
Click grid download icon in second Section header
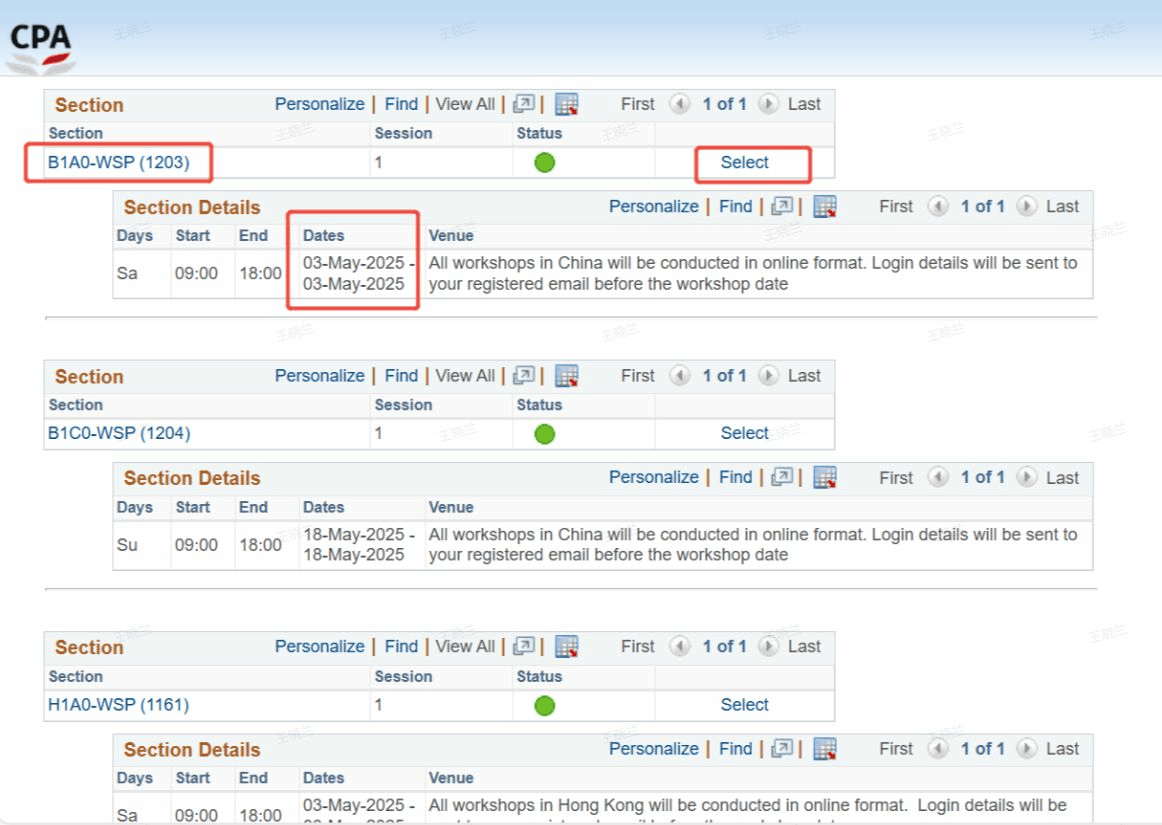click(567, 376)
